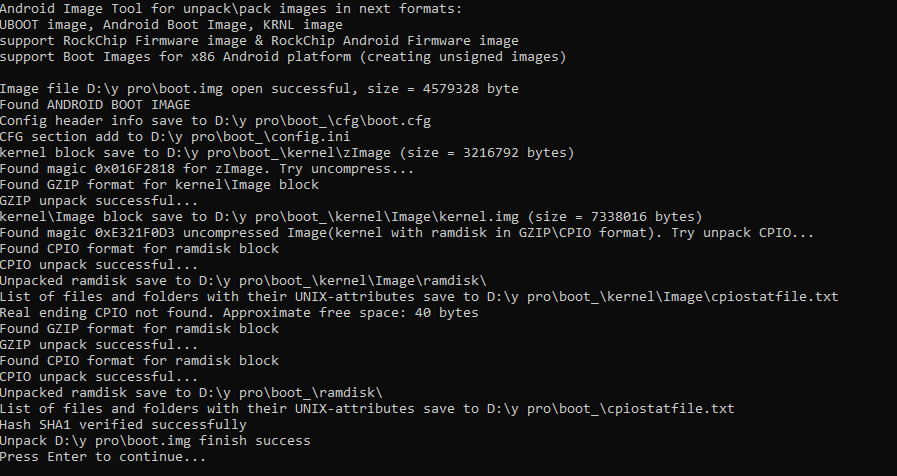Click the "boot.img finish success" line

(x=155, y=440)
